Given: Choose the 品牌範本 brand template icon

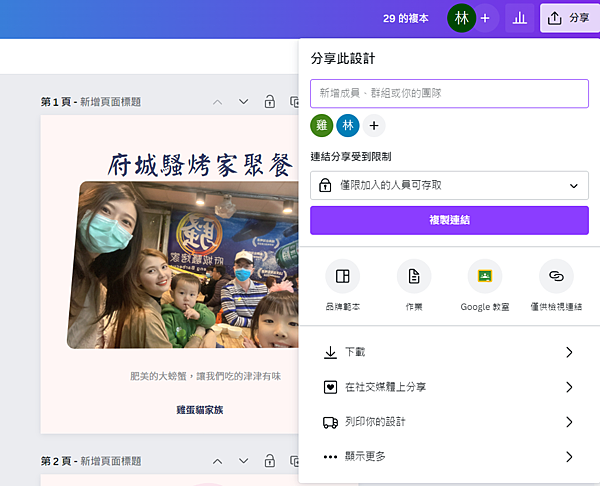Looking at the screenshot, I should click(342, 276).
